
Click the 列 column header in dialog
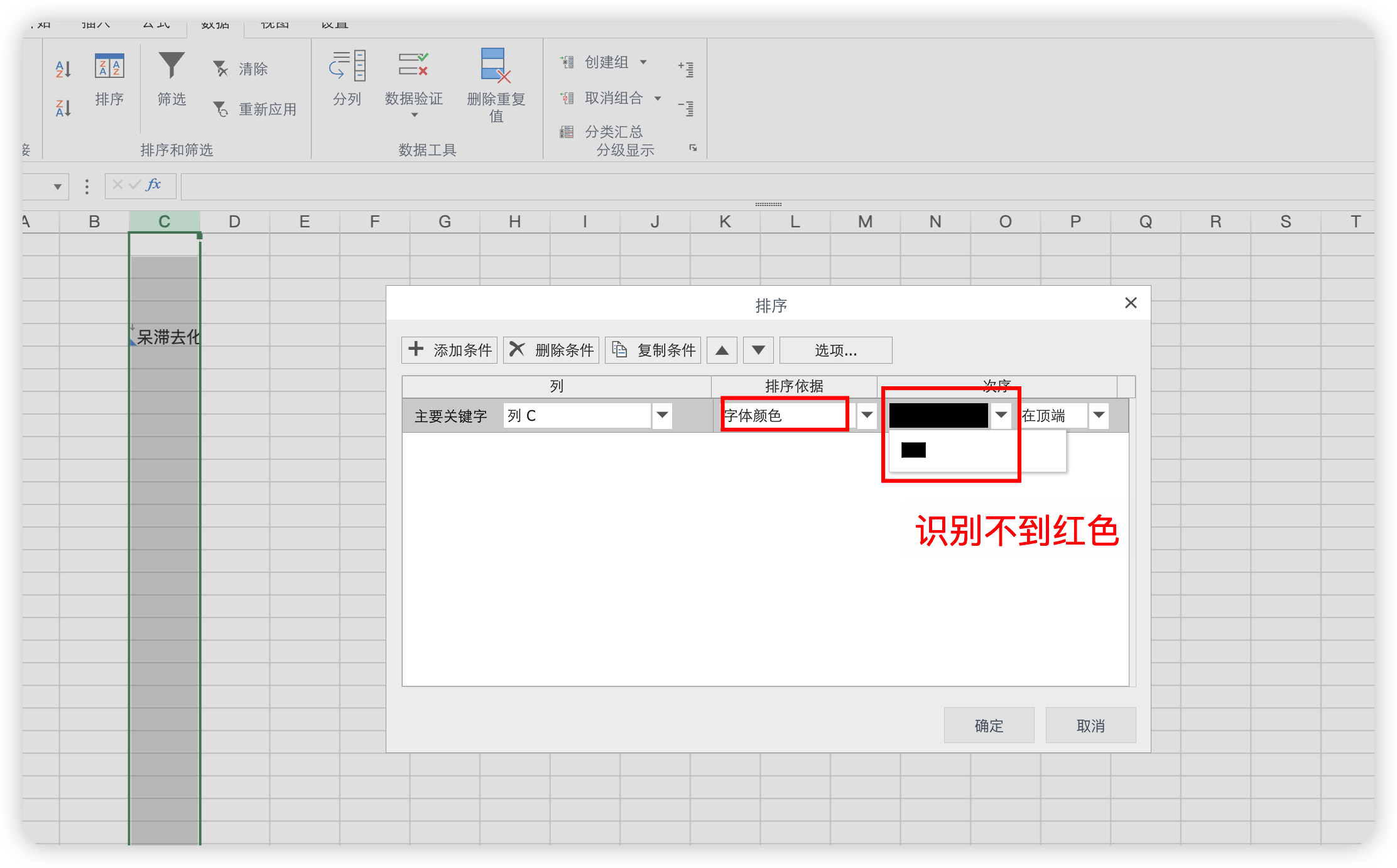click(x=557, y=386)
